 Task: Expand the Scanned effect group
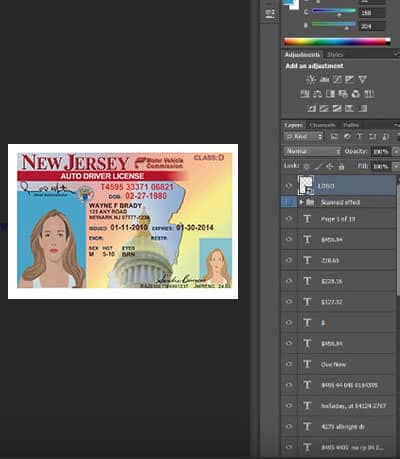click(x=301, y=202)
